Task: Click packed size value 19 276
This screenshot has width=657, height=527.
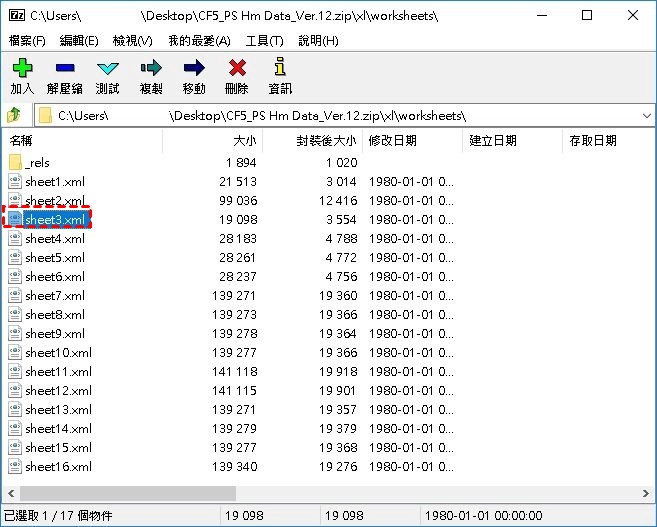Action: pyautogui.click(x=338, y=466)
